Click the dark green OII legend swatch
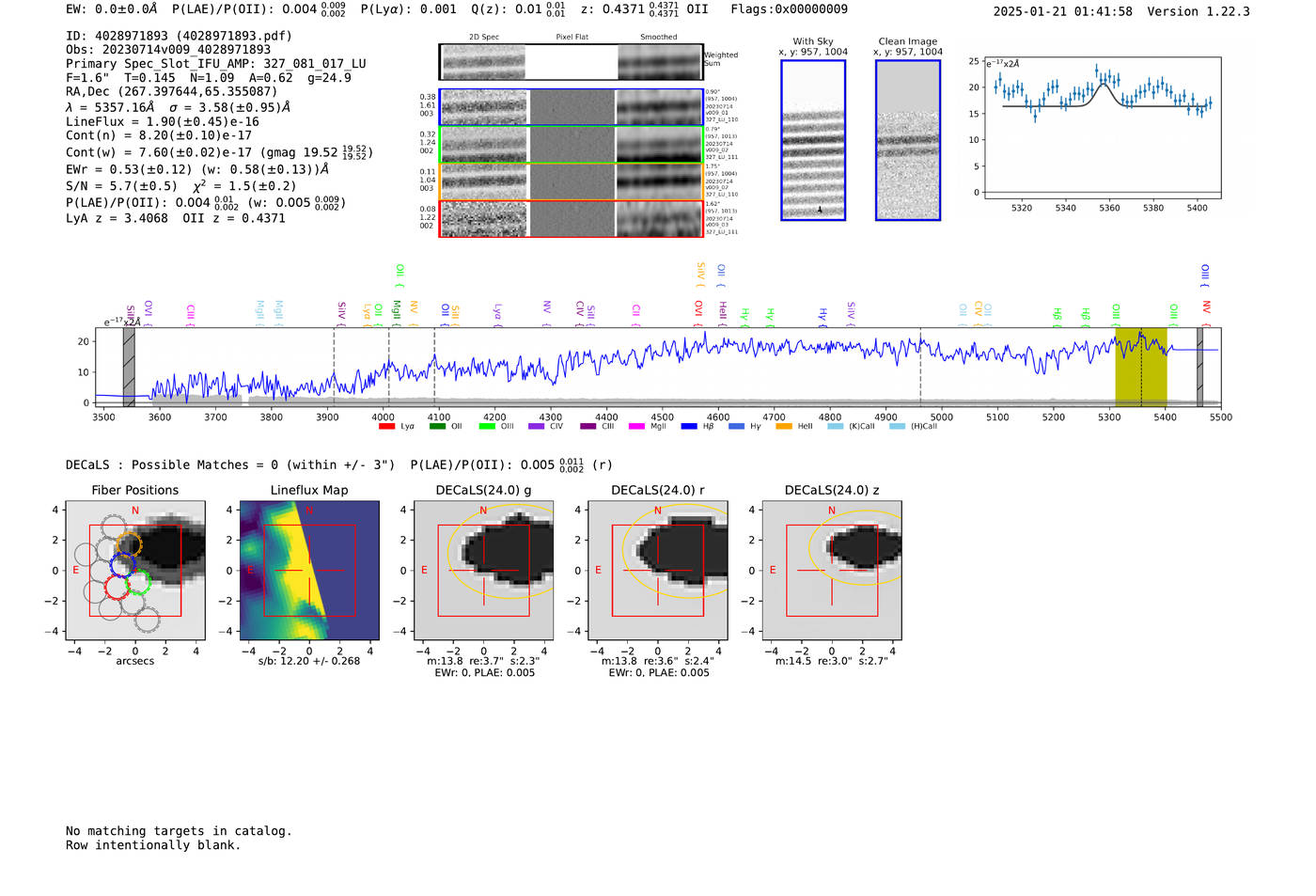 pos(437,427)
